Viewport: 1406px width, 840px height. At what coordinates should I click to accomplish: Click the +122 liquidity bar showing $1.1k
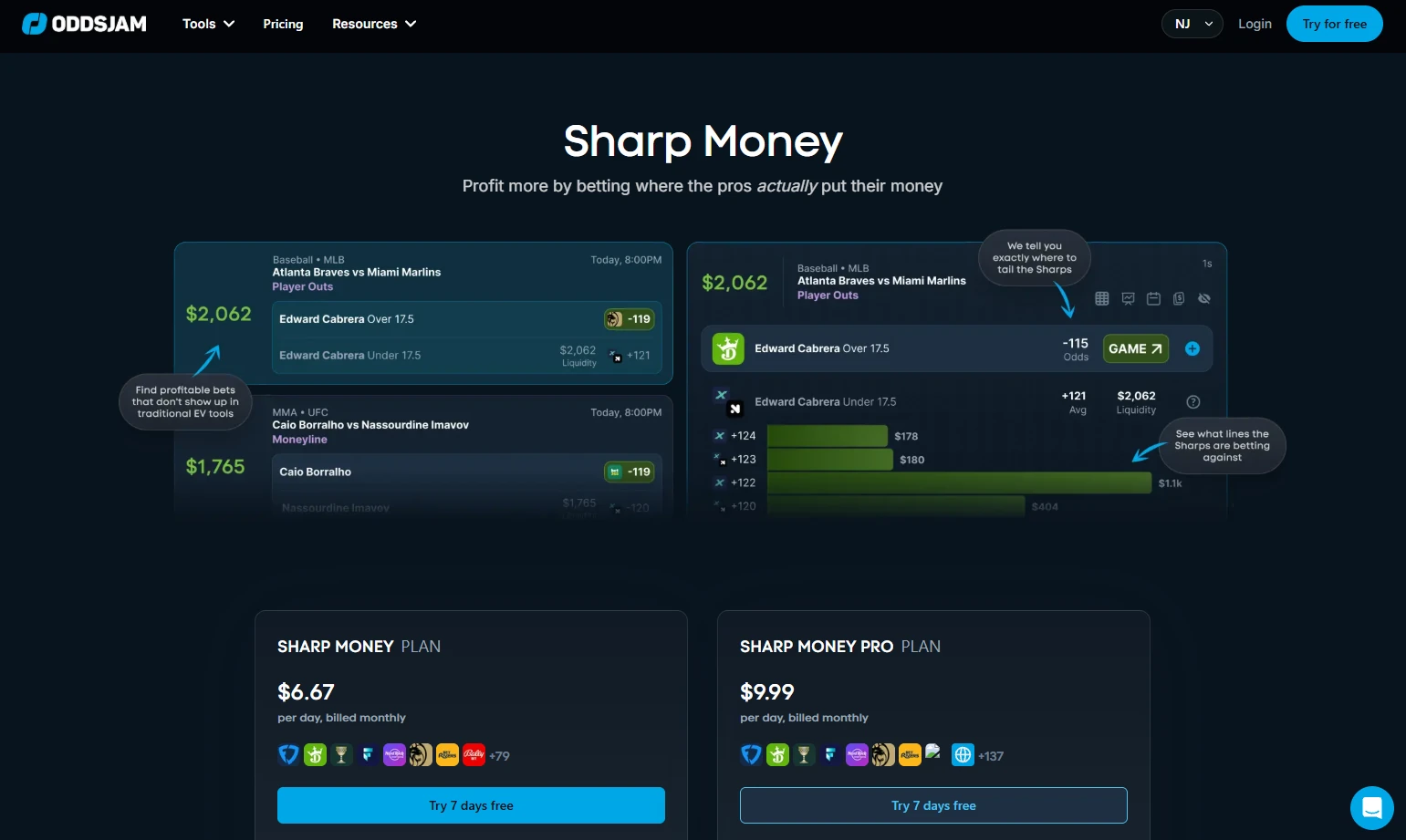pyautogui.click(x=959, y=482)
